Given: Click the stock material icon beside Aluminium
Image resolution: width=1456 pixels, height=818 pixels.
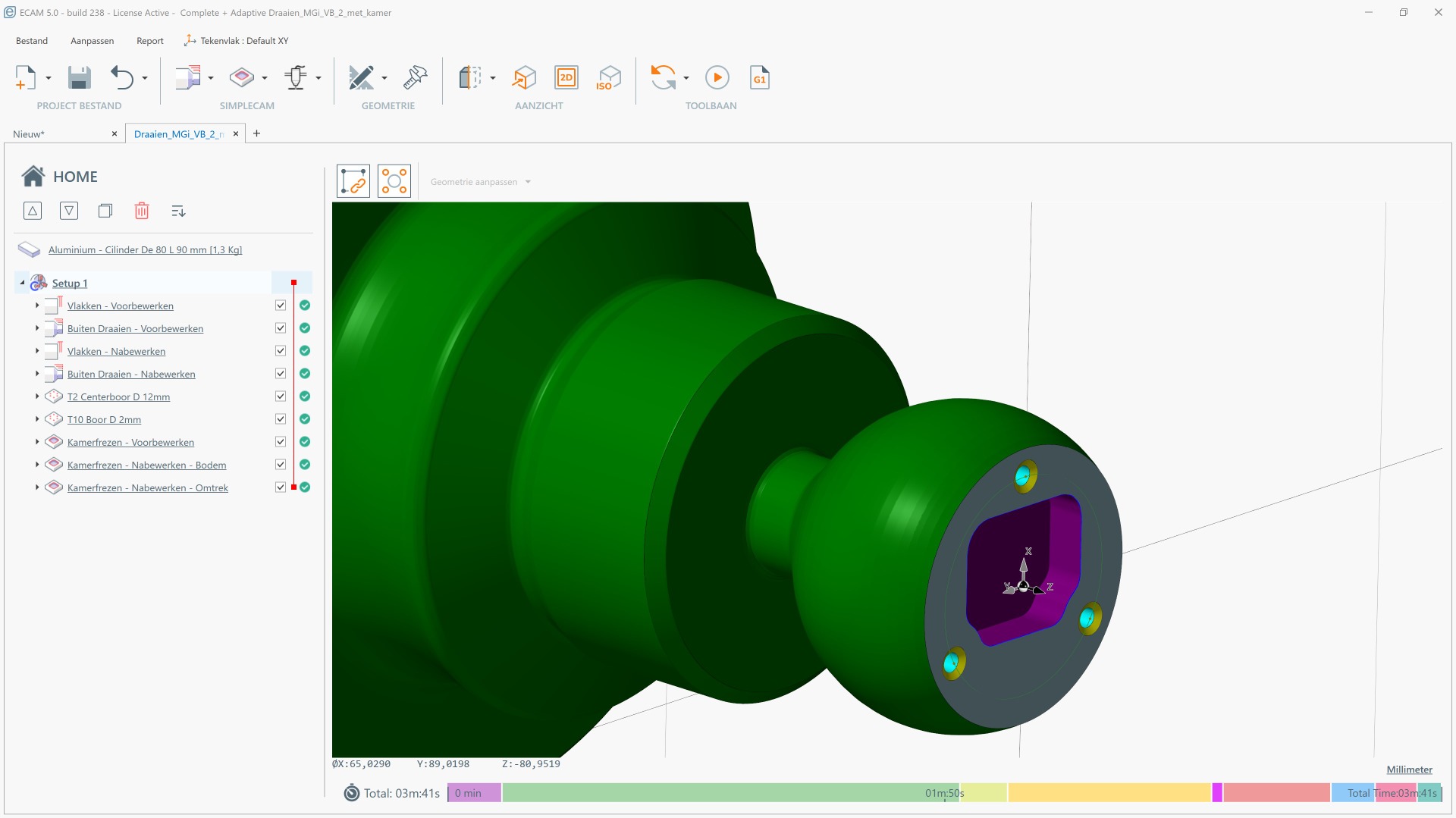Looking at the screenshot, I should click(x=29, y=249).
